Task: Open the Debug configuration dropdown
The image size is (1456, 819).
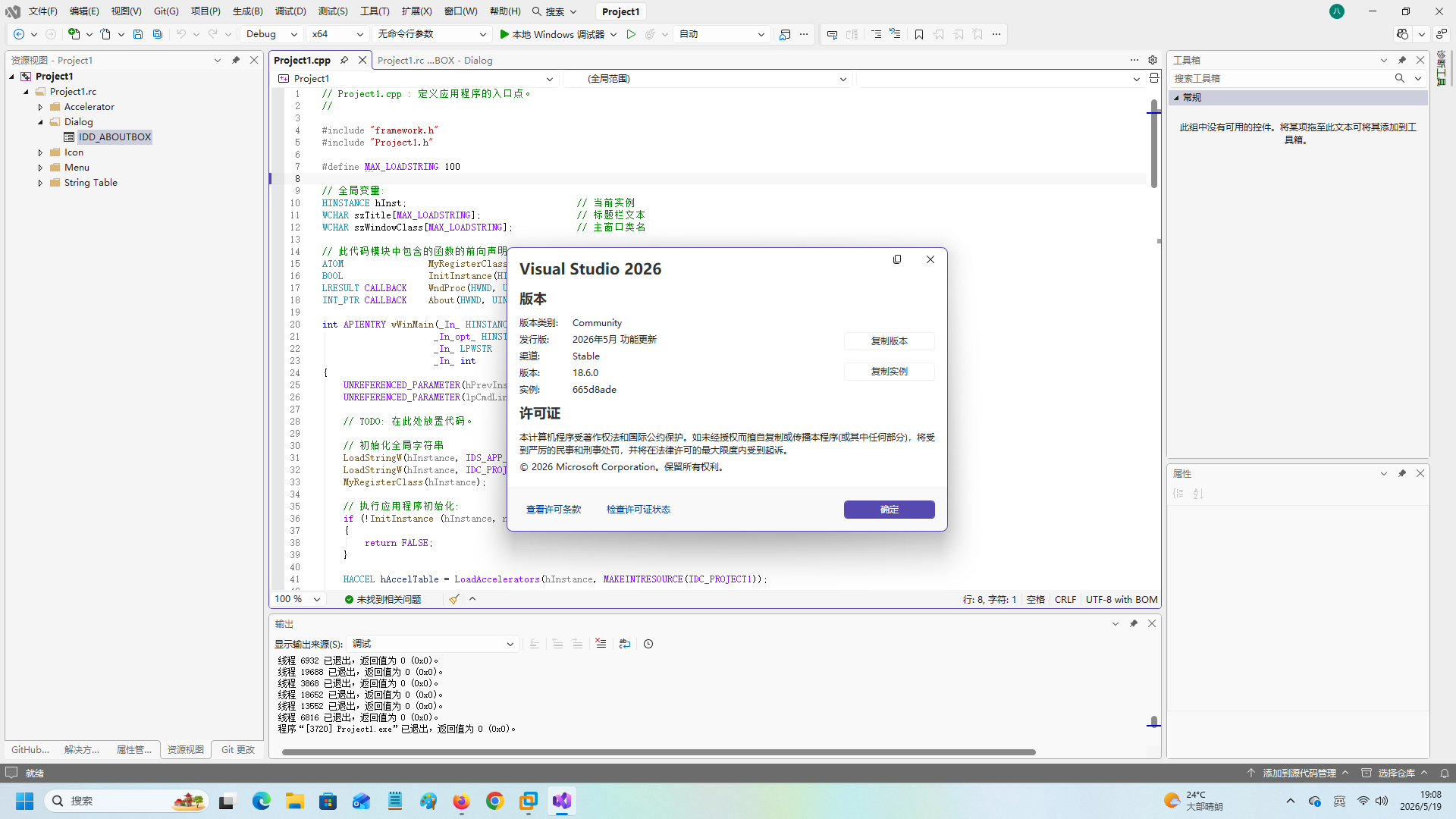Action: (x=271, y=34)
